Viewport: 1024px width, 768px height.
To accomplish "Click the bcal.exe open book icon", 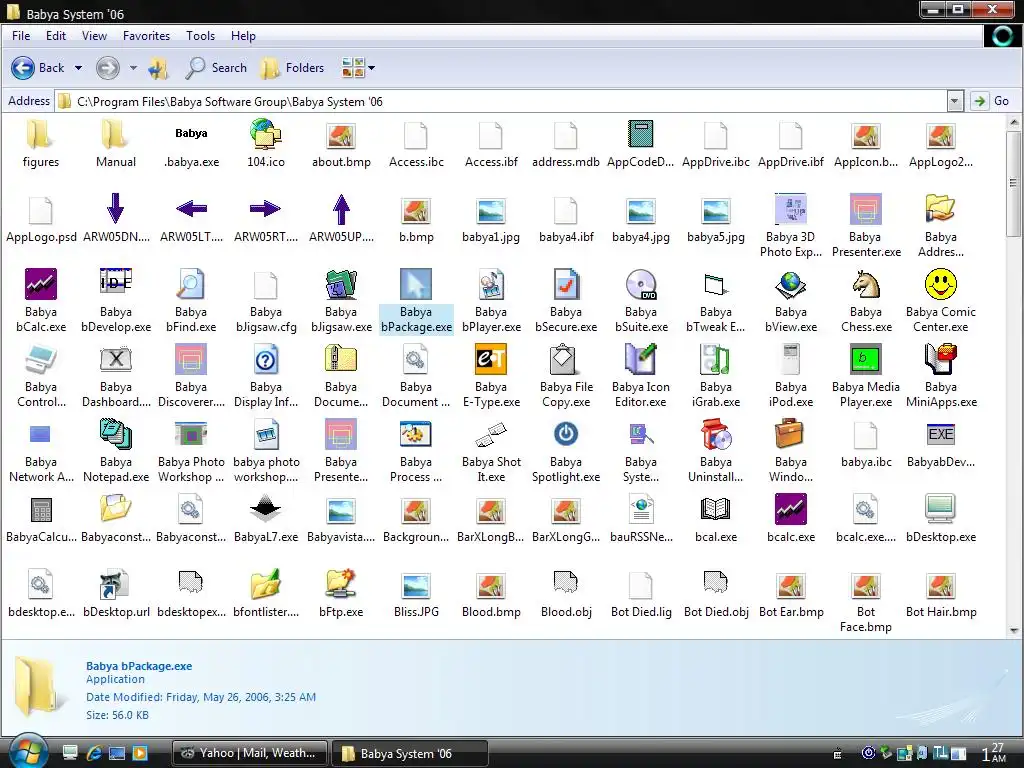I will 716,509.
